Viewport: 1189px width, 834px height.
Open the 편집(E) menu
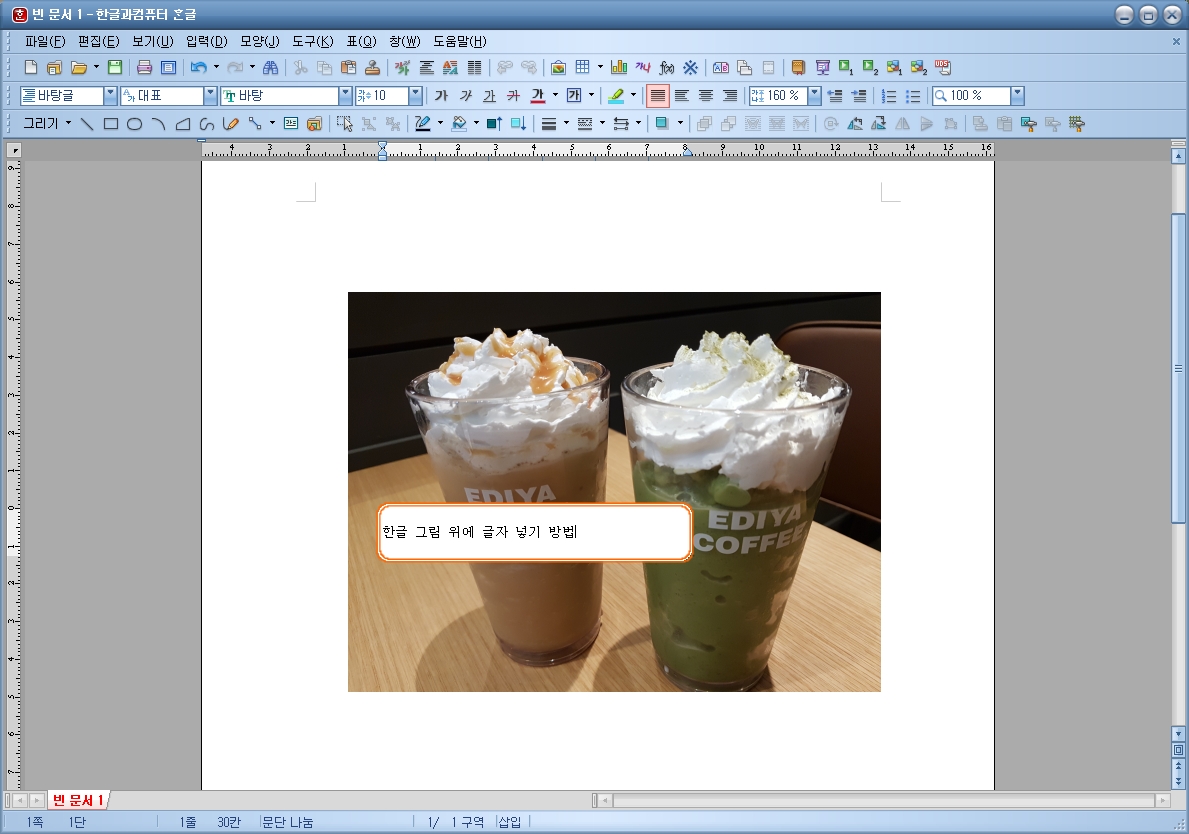[x=99, y=42]
